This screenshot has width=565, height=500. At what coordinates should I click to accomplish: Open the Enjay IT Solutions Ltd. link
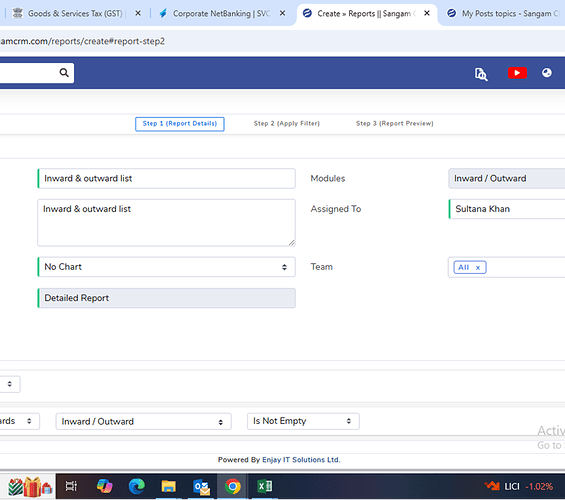tap(301, 460)
